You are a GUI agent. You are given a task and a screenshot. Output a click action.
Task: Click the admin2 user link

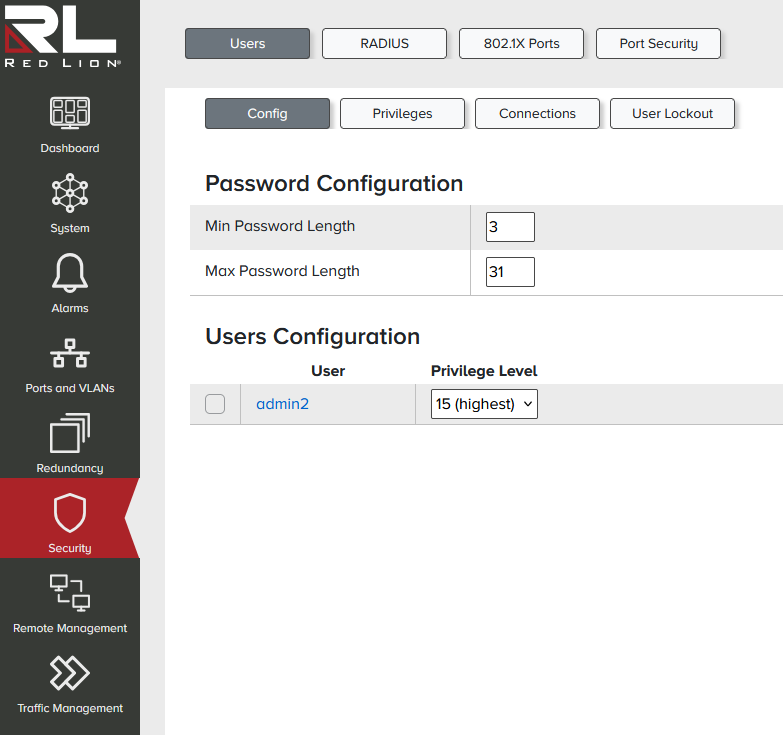282,404
